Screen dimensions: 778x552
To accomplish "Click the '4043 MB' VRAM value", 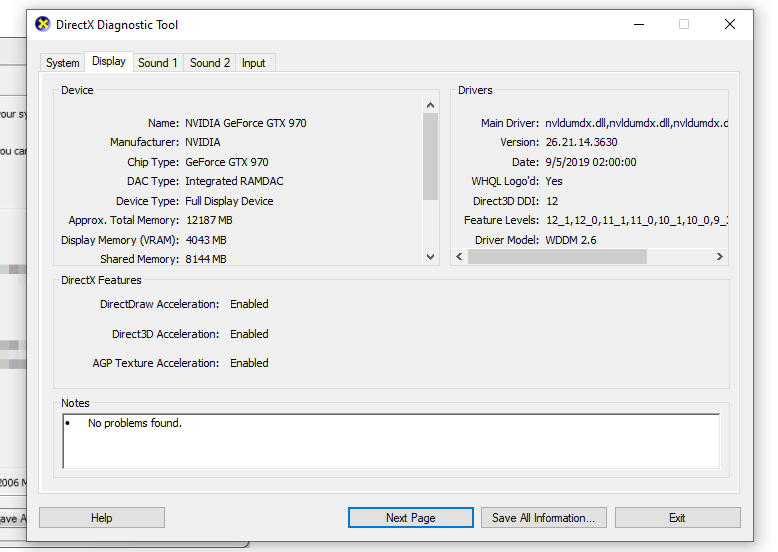I will point(206,240).
